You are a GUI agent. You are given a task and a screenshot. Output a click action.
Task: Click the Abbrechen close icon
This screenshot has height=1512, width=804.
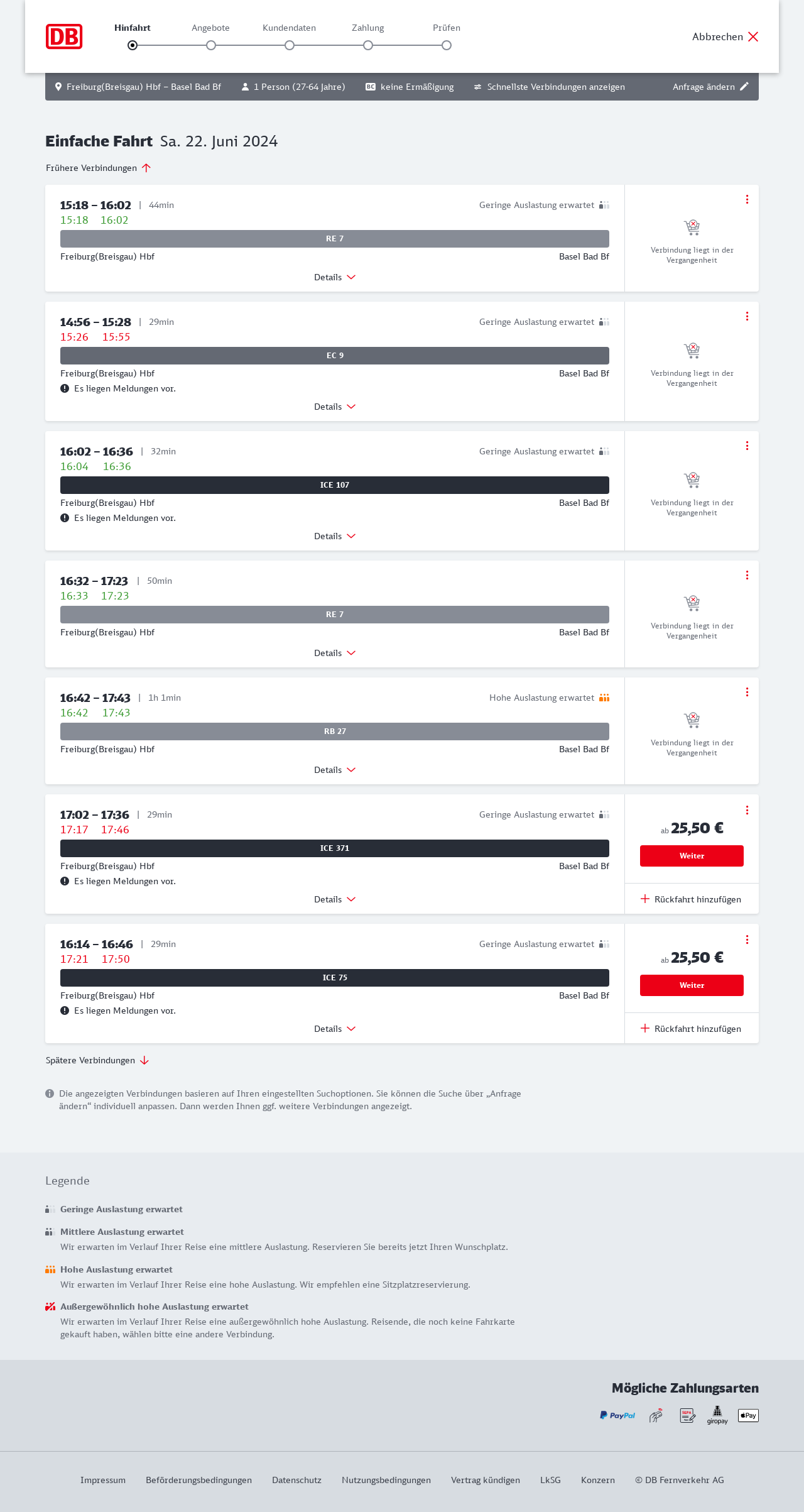click(x=753, y=36)
